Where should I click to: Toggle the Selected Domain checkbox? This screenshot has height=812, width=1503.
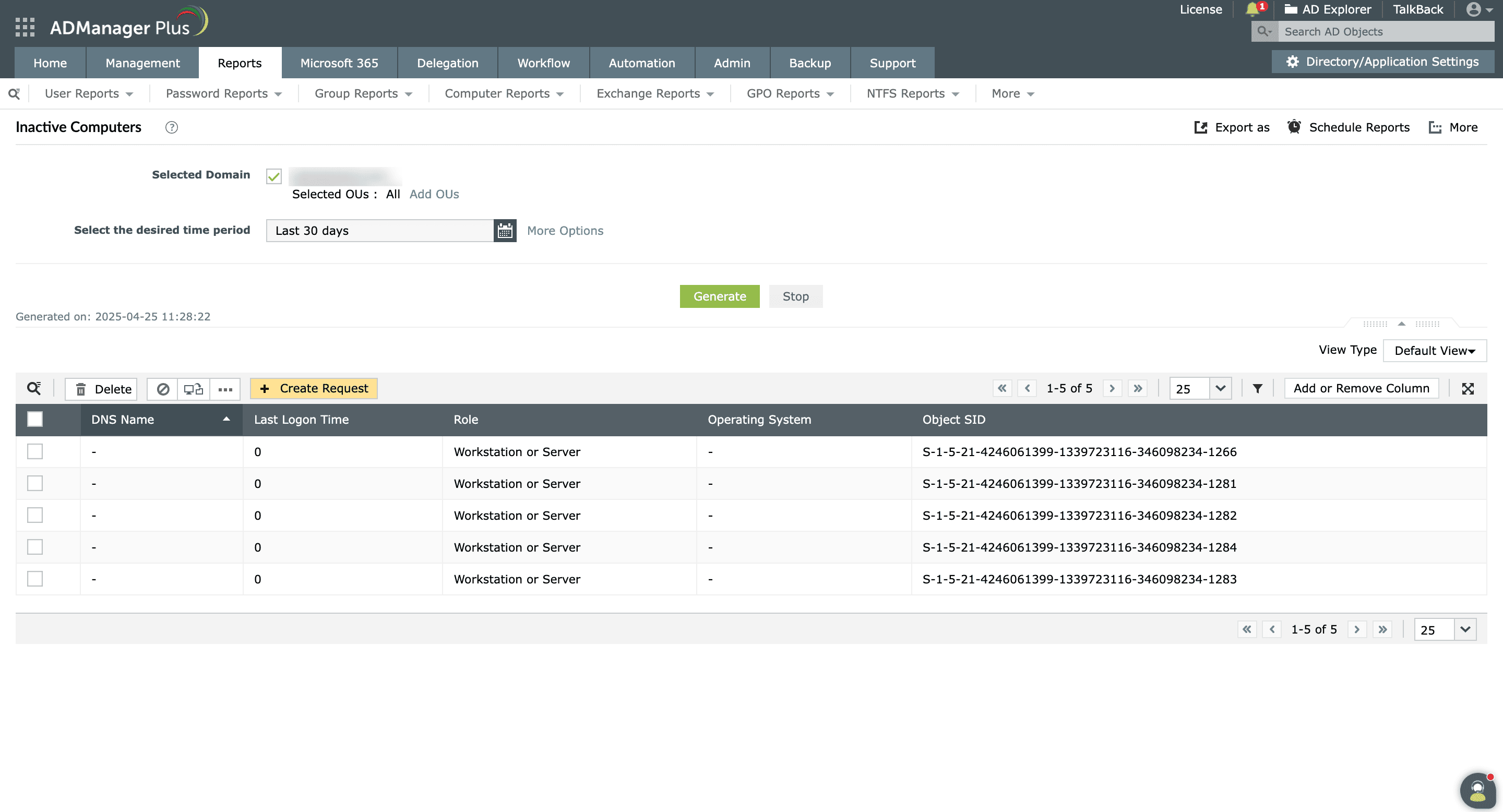point(273,176)
